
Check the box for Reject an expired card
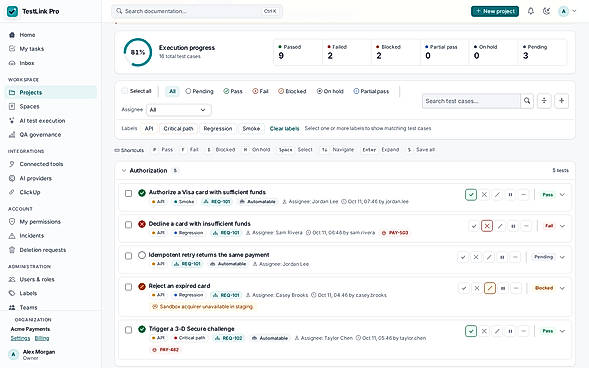[x=128, y=287]
